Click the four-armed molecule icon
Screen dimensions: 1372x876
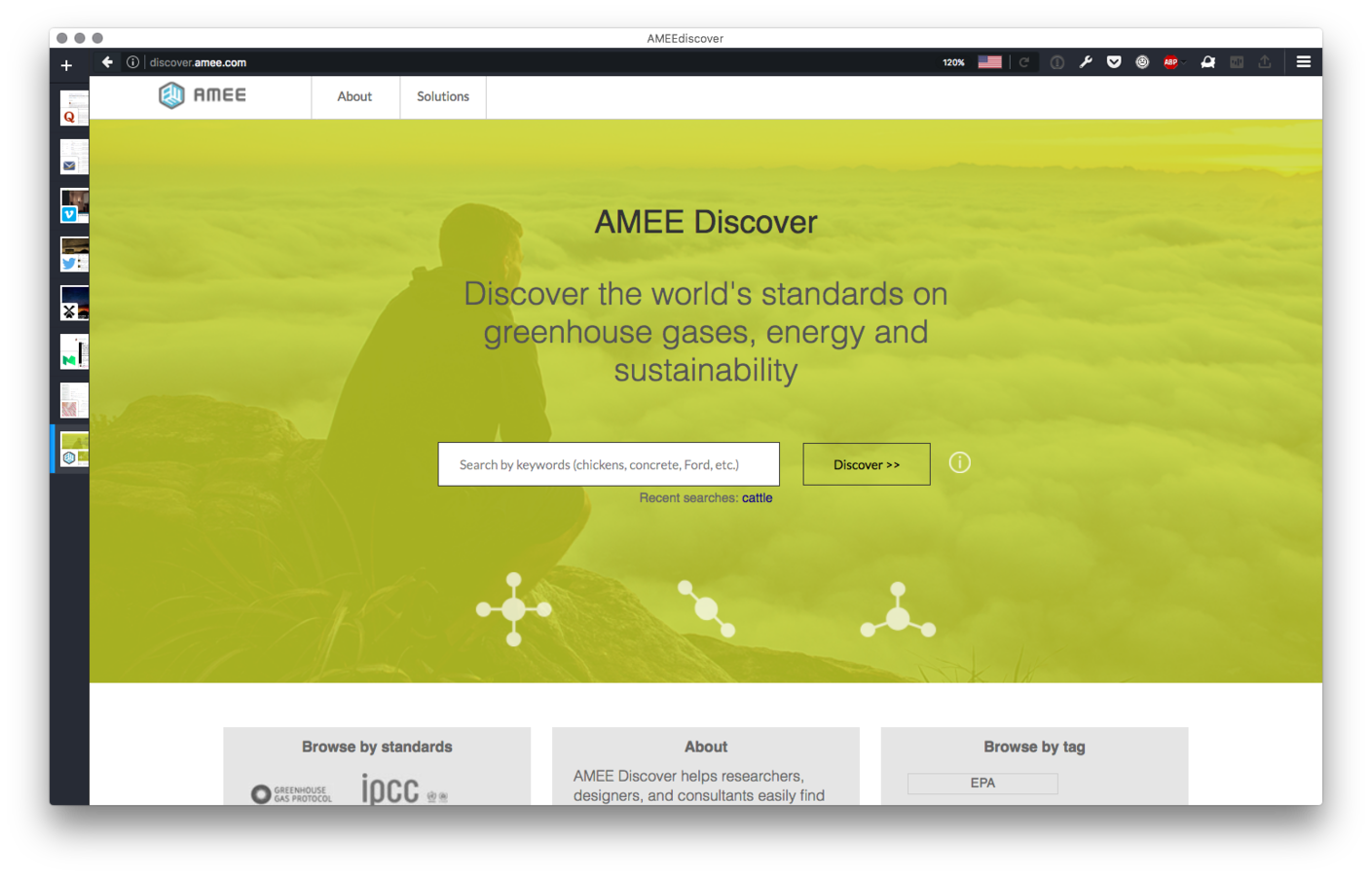point(514,609)
